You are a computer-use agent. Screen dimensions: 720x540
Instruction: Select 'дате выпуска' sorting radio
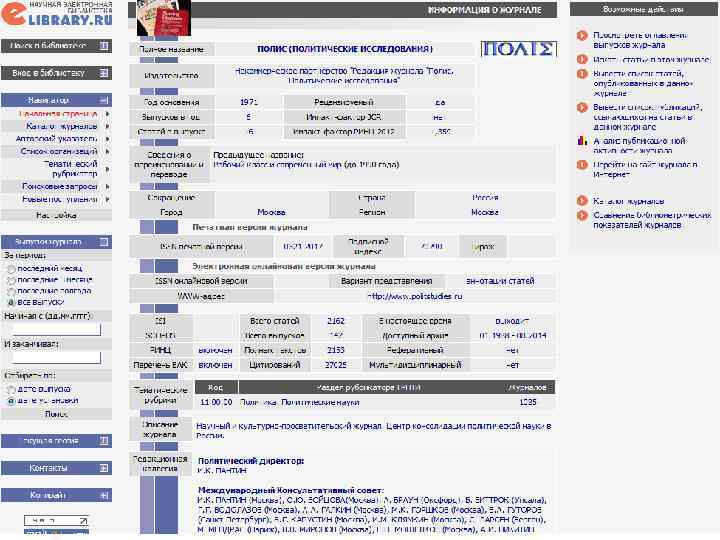click(x=11, y=389)
